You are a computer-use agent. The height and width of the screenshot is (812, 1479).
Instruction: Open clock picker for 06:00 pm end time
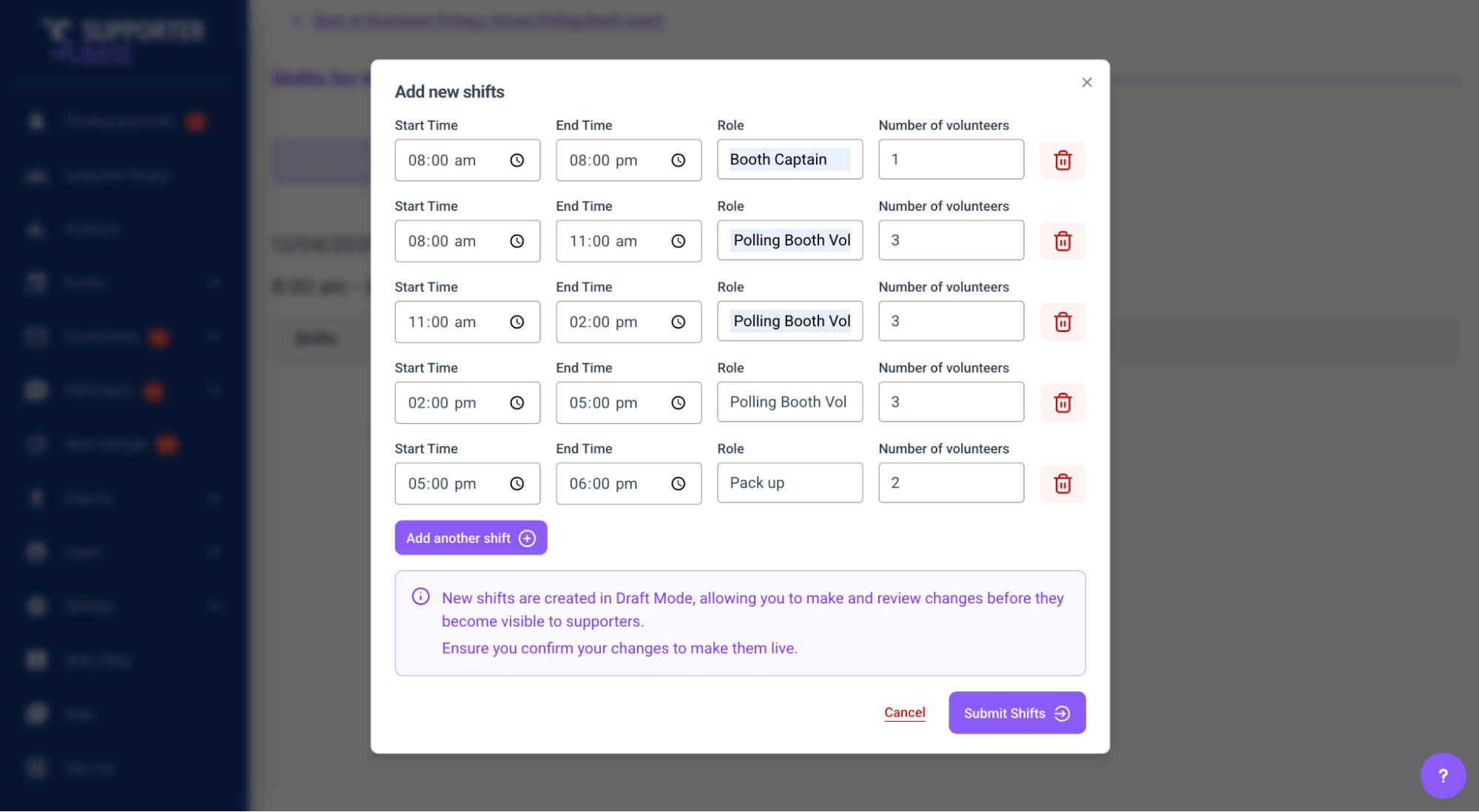pos(678,484)
